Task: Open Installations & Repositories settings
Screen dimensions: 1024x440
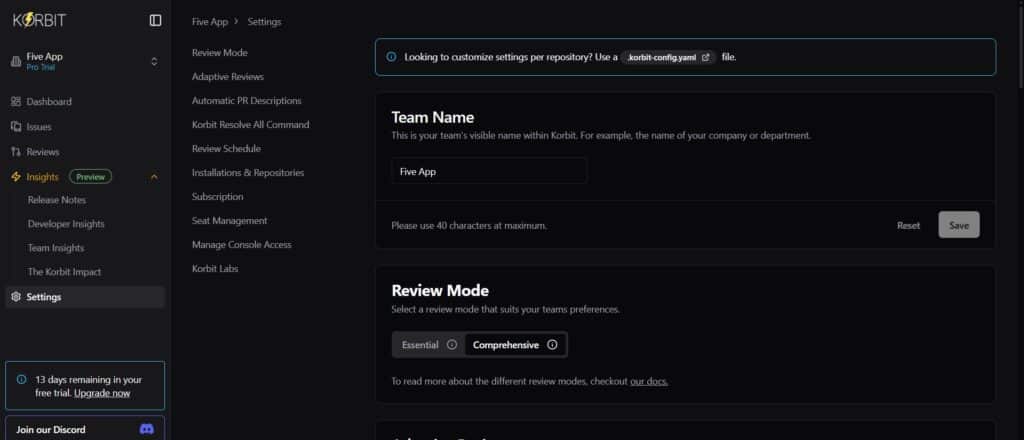Action: point(248,172)
